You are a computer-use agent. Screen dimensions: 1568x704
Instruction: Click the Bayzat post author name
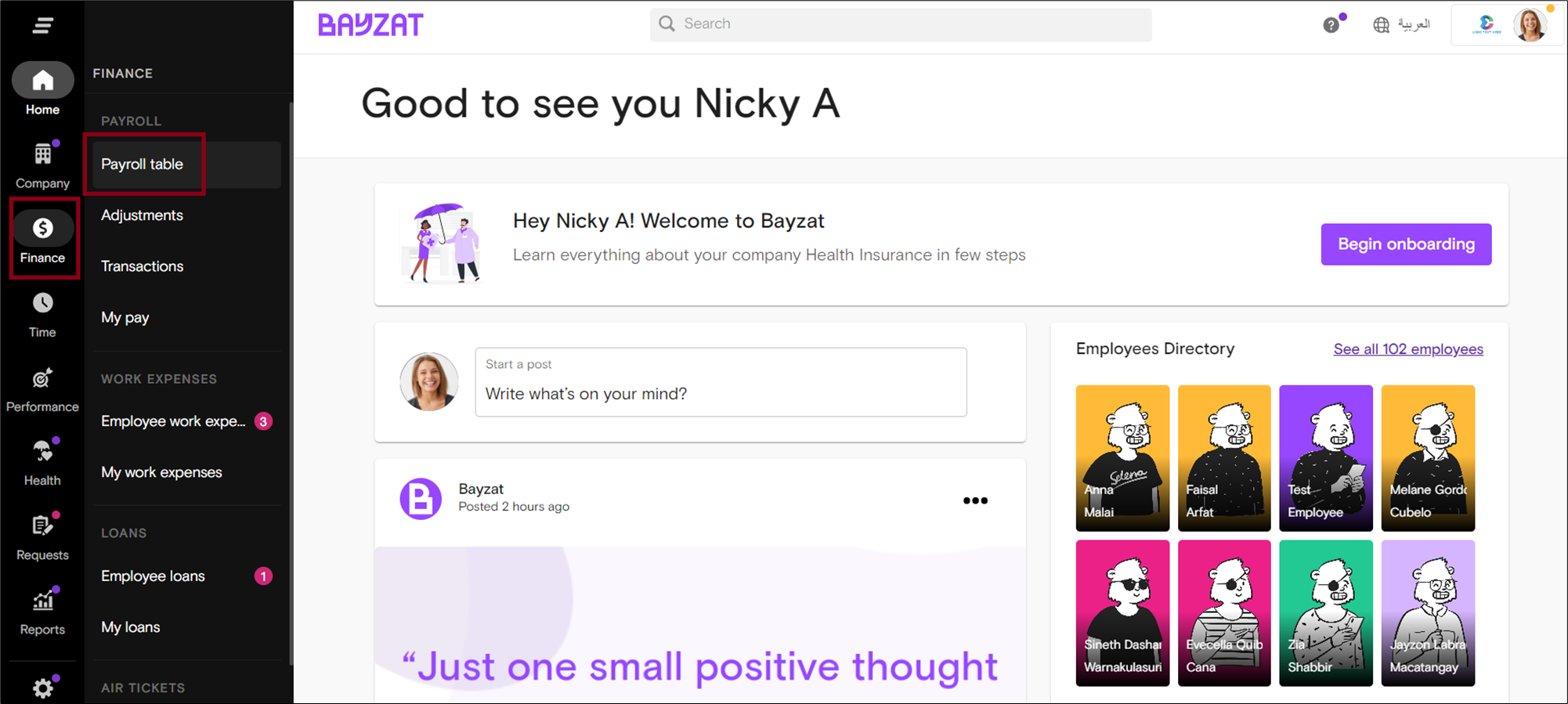coord(481,489)
